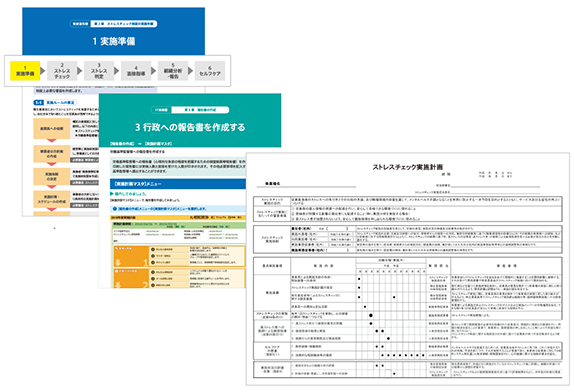Click the chapter pill label above 1 実施準備
The width and height of the screenshot is (575, 392).
114,24
